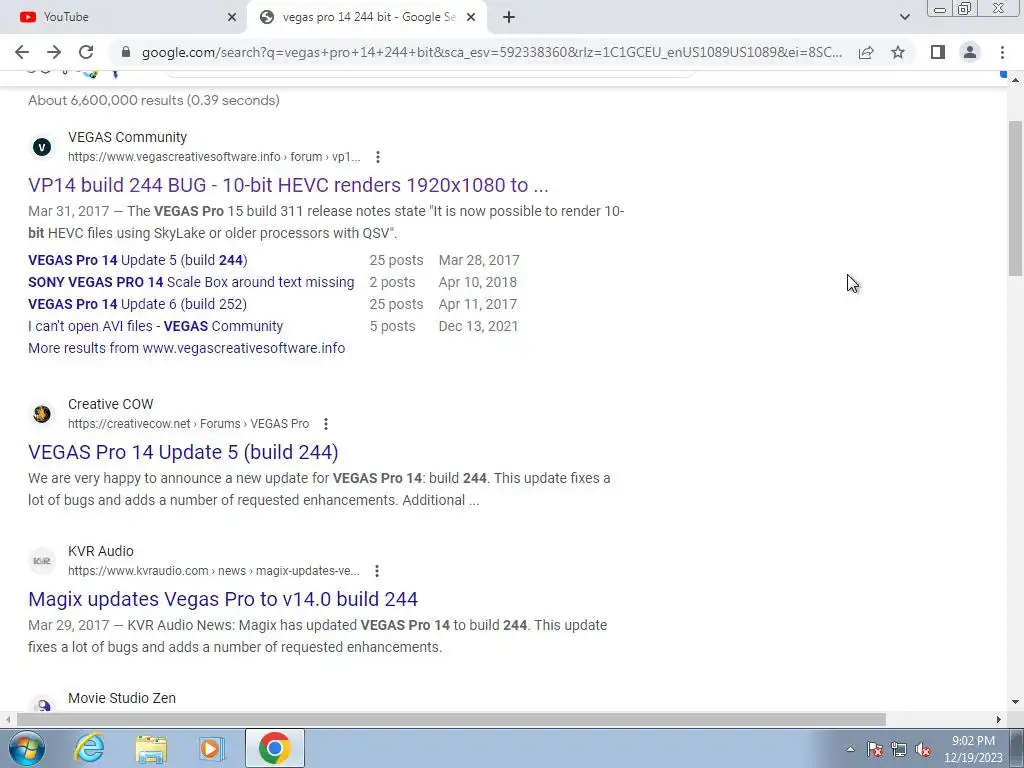Click the vegascreativesoftware.info URL breadcrumb

214,157
